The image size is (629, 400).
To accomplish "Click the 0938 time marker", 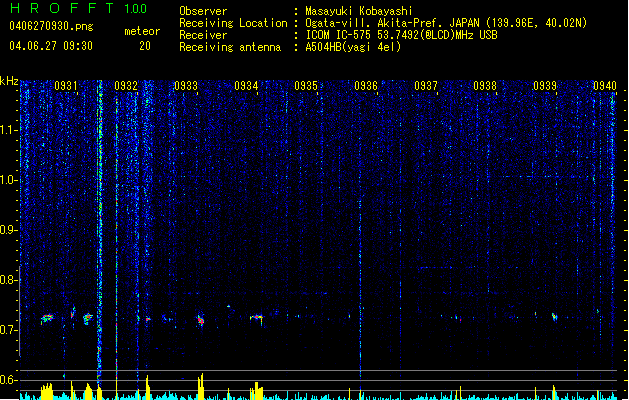I will coord(485,86).
